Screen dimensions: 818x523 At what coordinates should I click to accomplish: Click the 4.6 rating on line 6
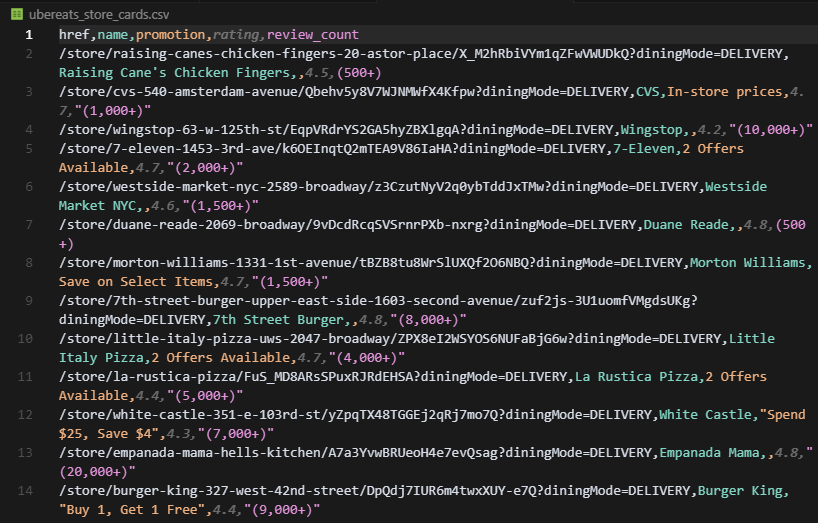[163, 205]
